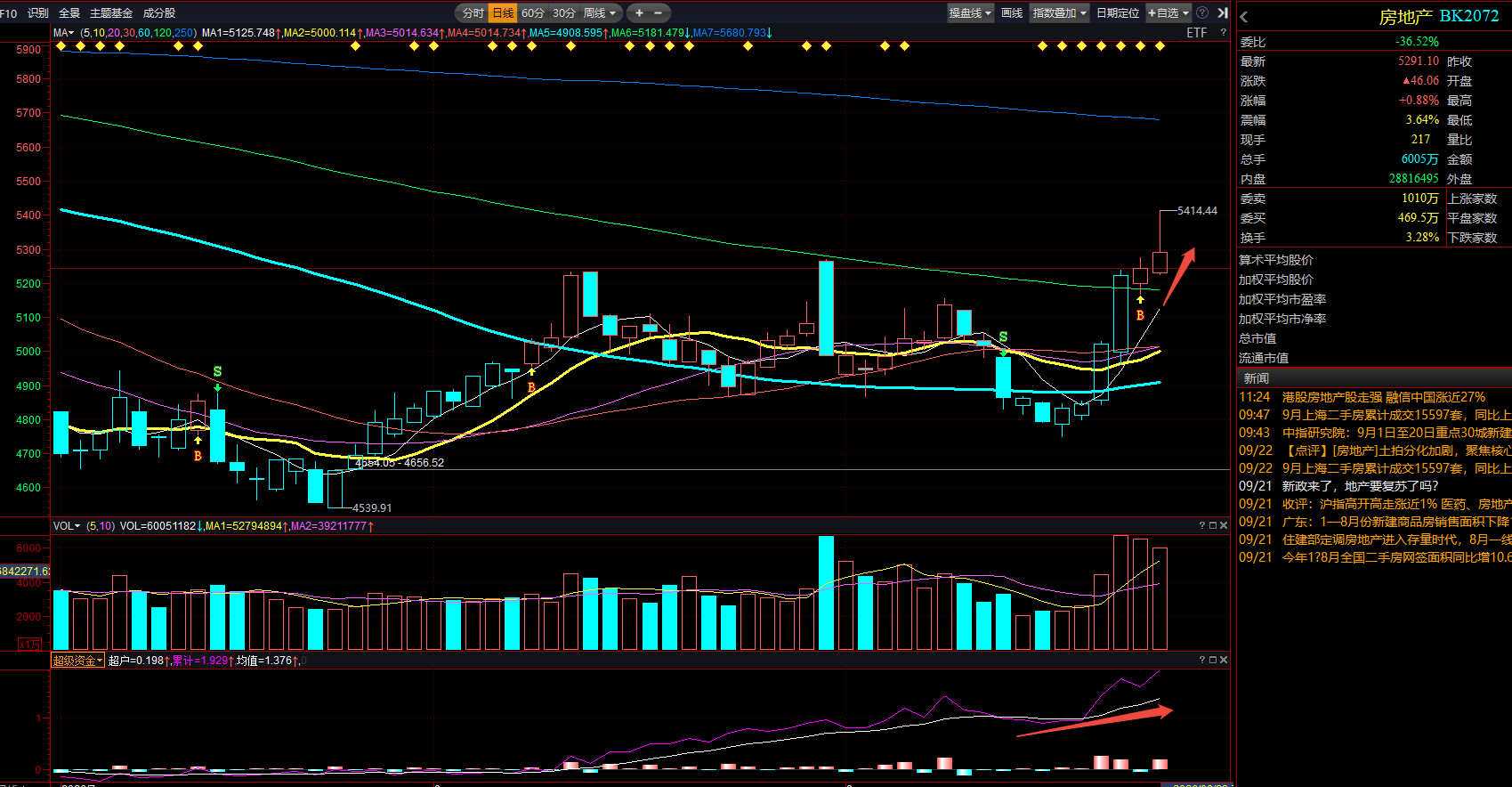Click the MA indicator help question mark
This screenshot has width=1512, height=787.
coord(1223,33)
